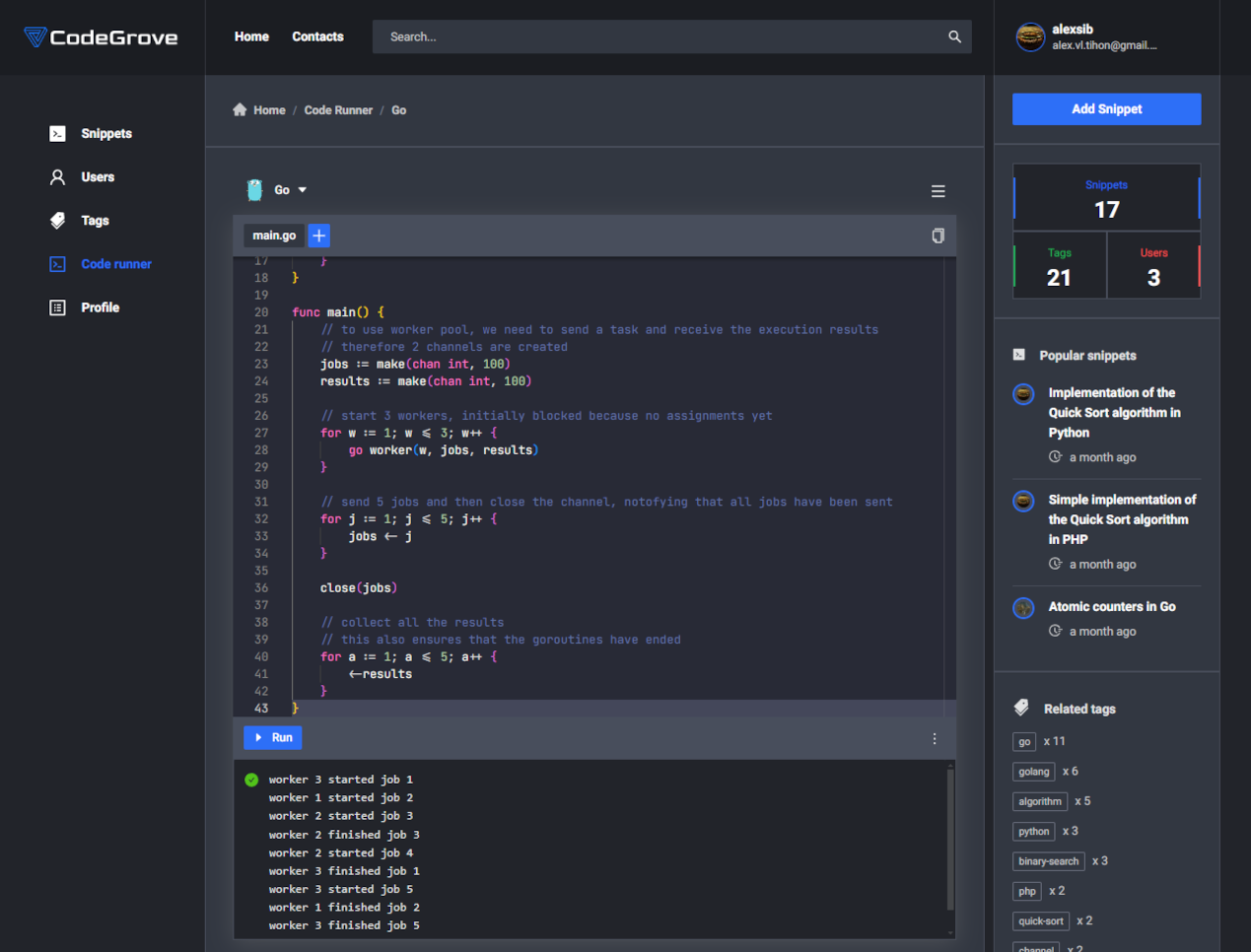Open the Home breadcrumb link
Screen dimensions: 1251x952
(x=269, y=110)
